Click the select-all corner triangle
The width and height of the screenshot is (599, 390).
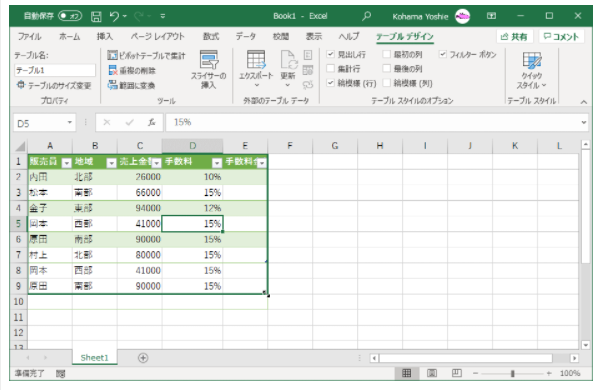click(20, 146)
